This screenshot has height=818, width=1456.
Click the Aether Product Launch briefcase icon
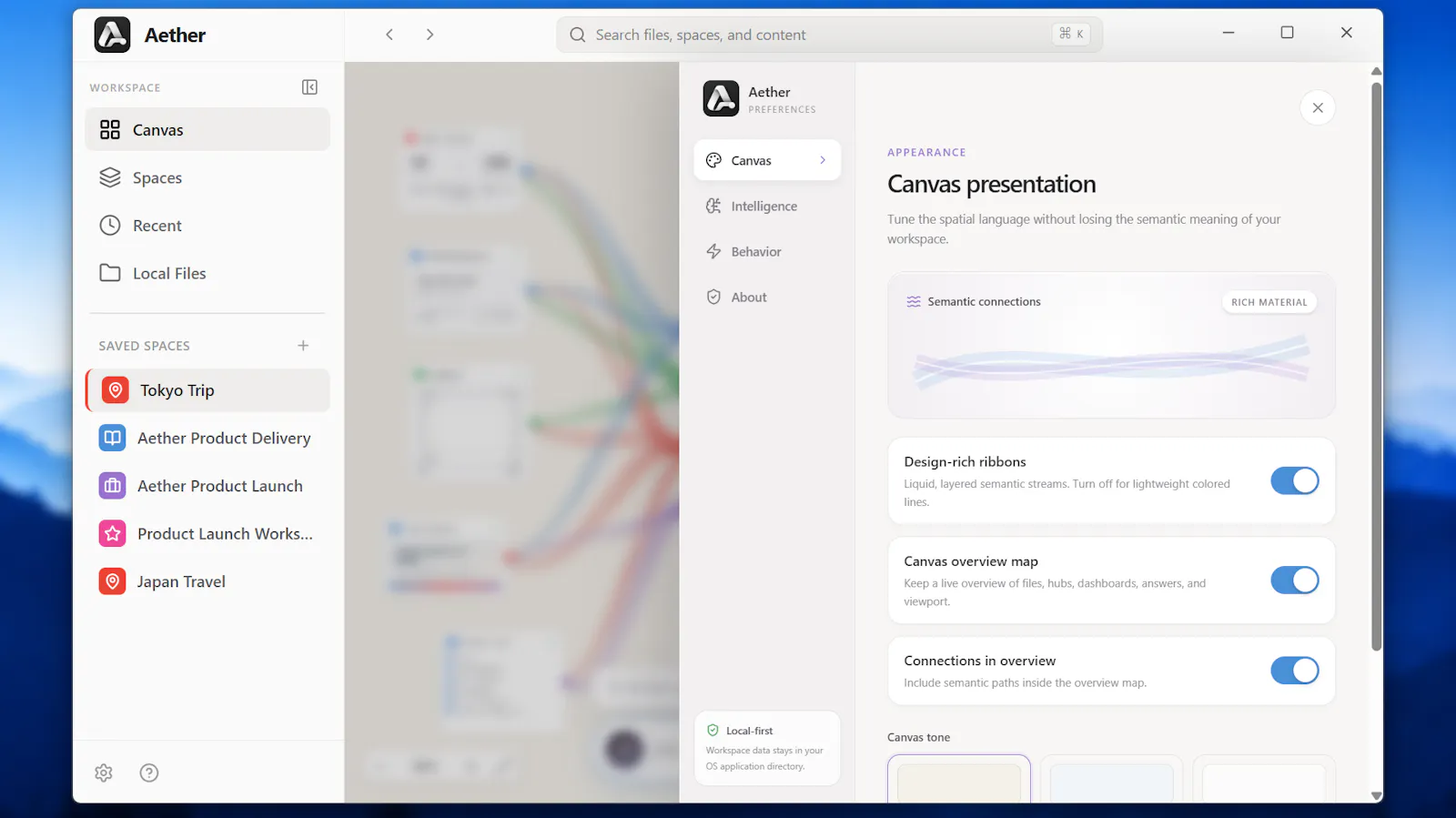[x=112, y=486]
